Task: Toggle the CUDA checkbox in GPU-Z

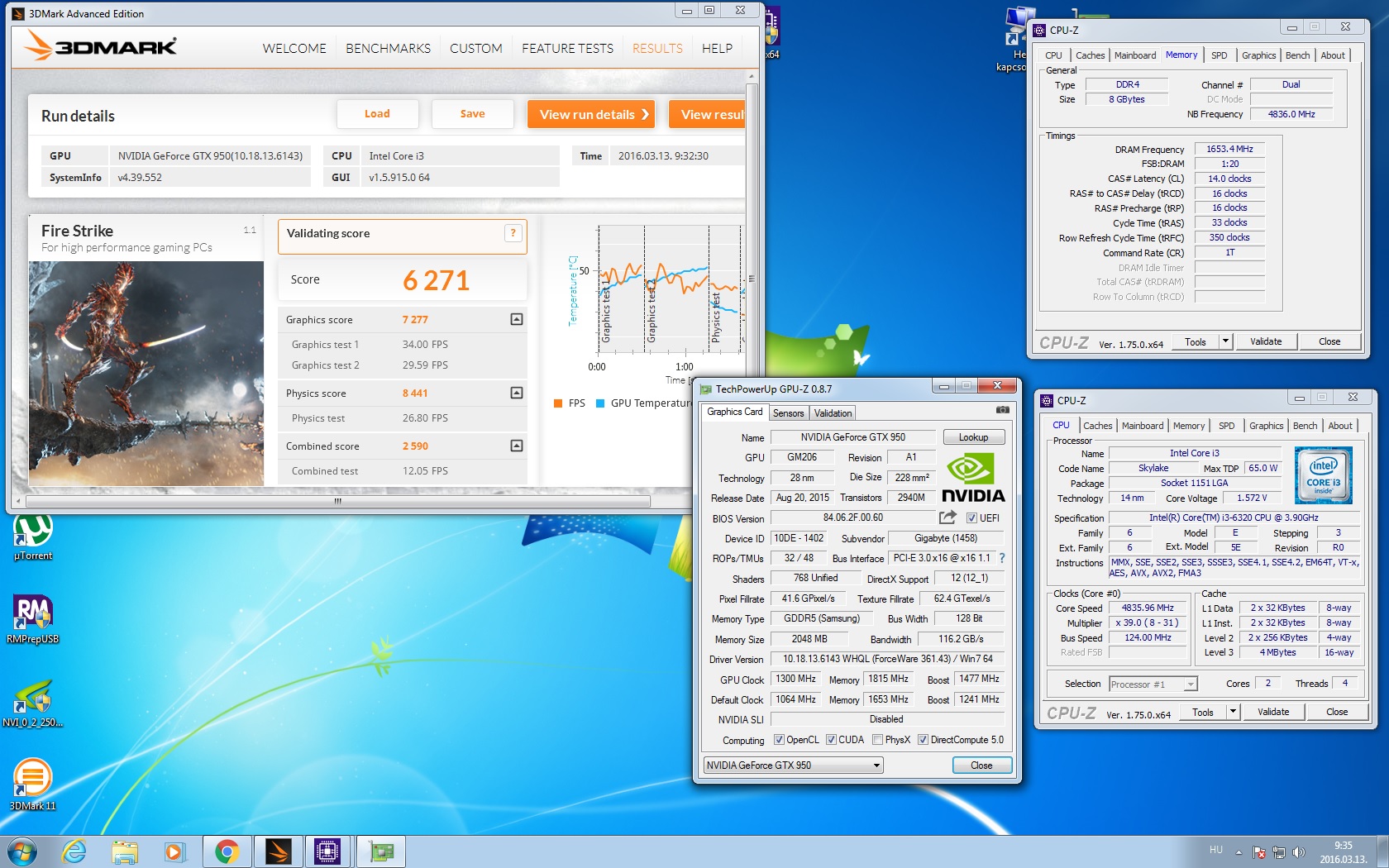Action: click(831, 740)
